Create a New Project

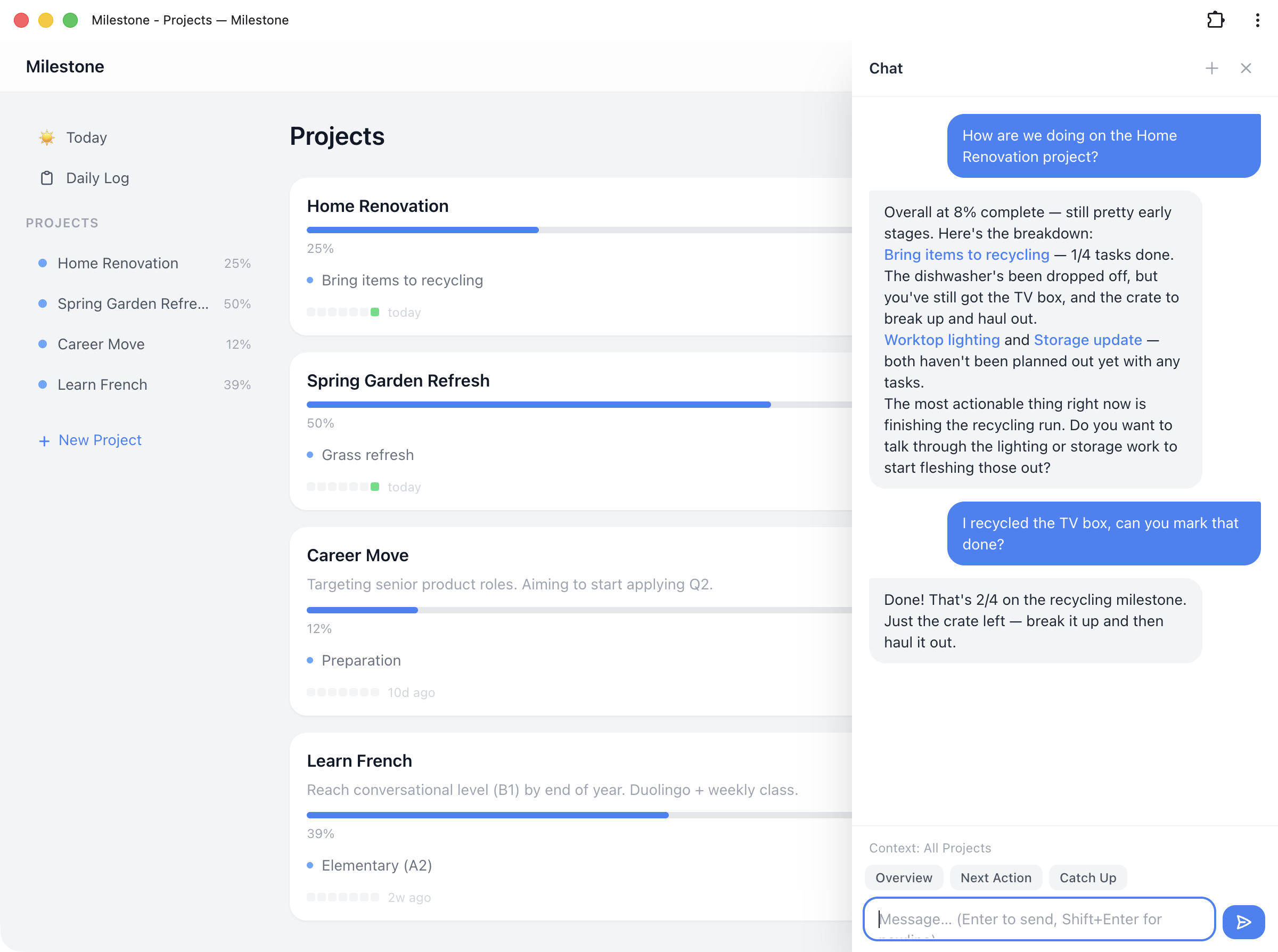click(100, 440)
